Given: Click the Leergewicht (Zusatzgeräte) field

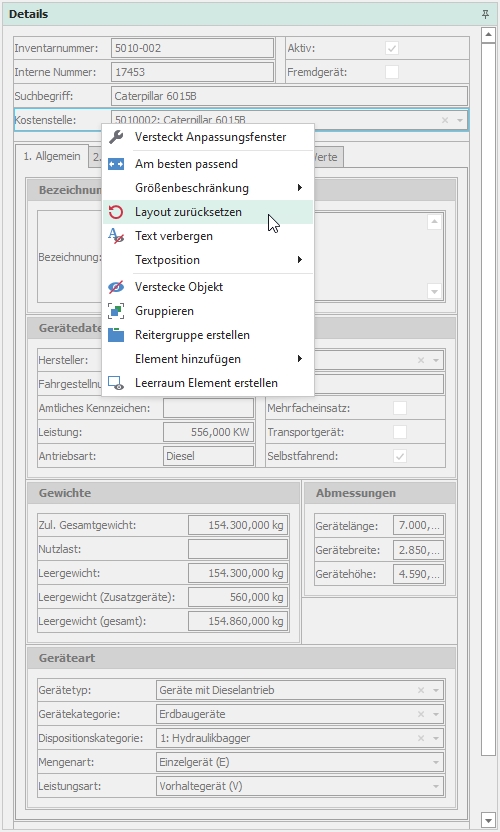Looking at the screenshot, I should click(x=238, y=597).
